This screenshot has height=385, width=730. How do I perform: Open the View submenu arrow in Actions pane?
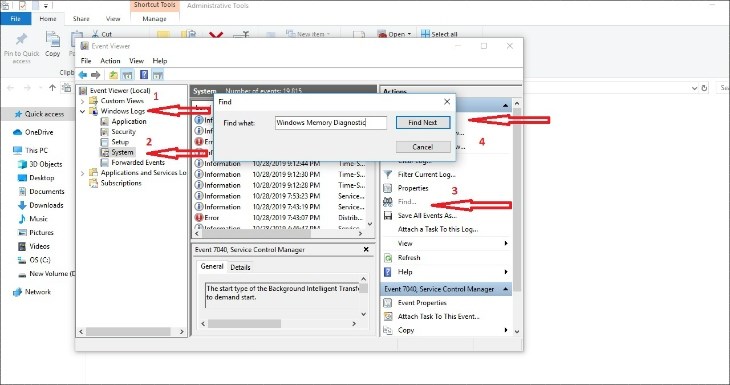click(506, 243)
